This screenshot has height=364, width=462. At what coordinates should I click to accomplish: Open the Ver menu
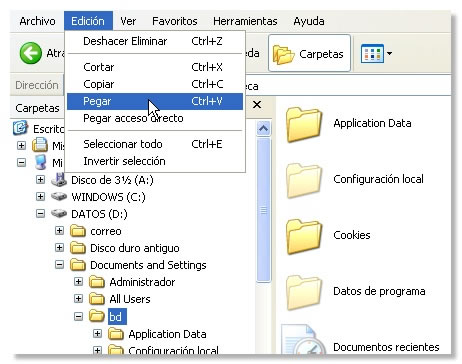(x=128, y=21)
